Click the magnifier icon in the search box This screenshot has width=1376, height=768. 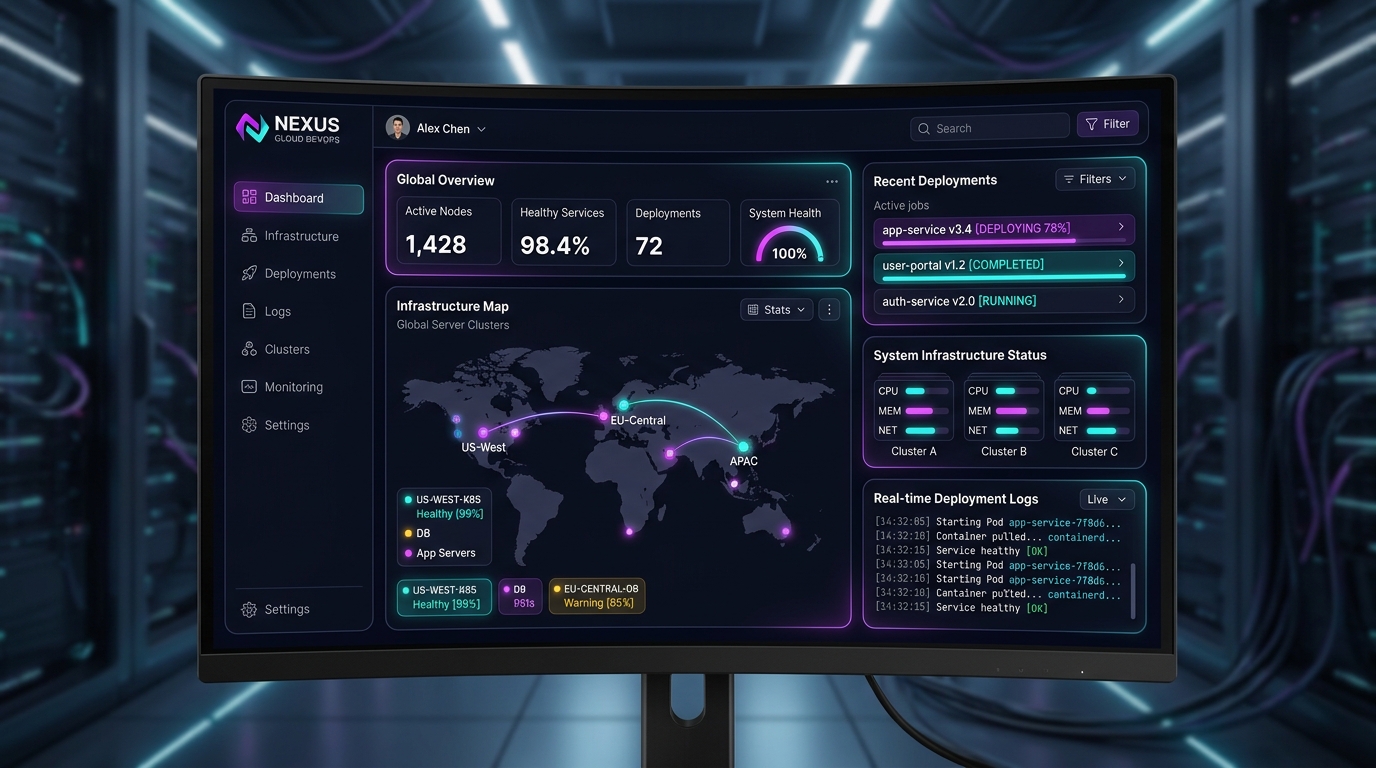[x=924, y=128]
